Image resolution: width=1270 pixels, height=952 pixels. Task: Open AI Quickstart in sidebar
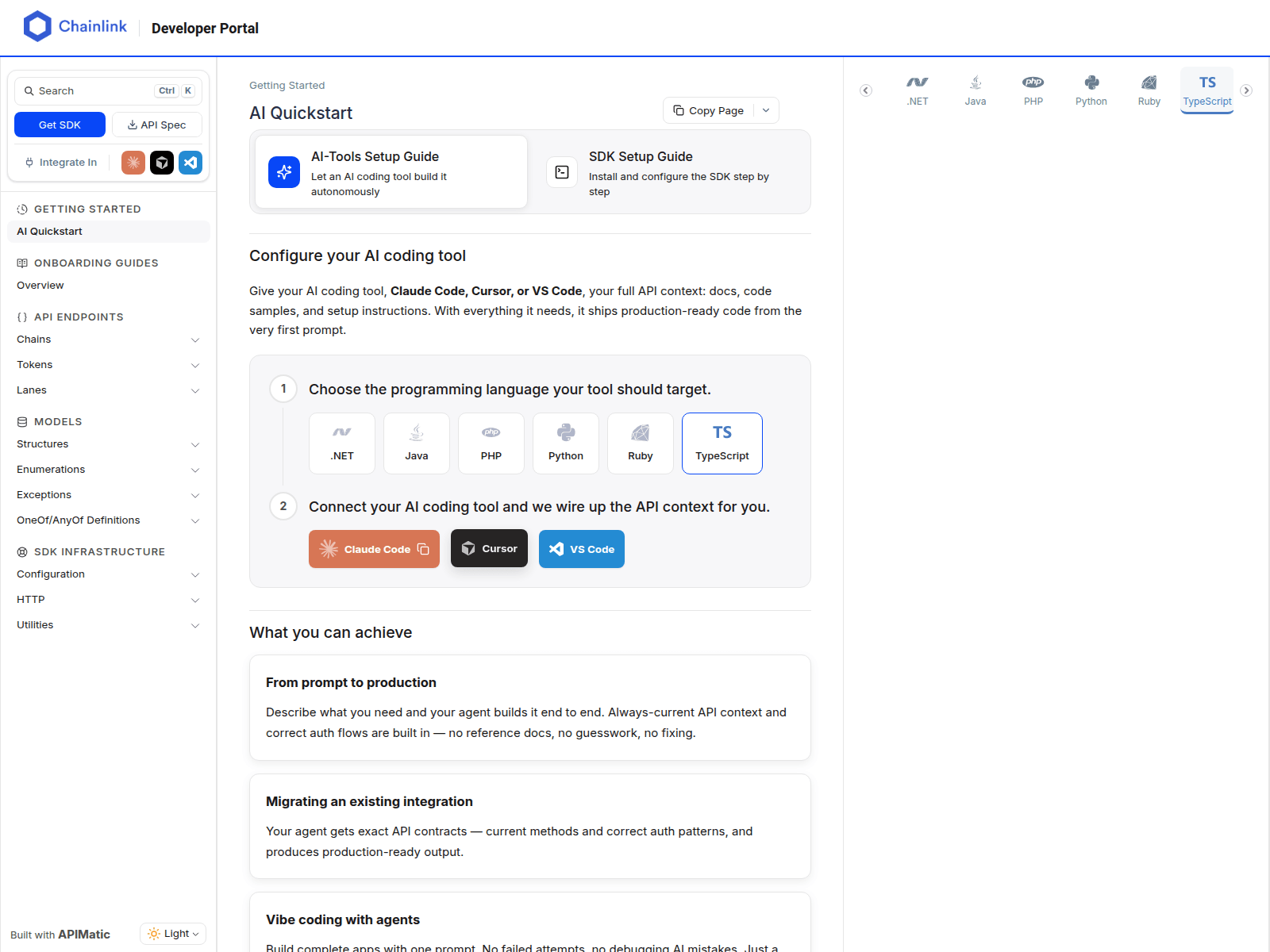click(109, 232)
